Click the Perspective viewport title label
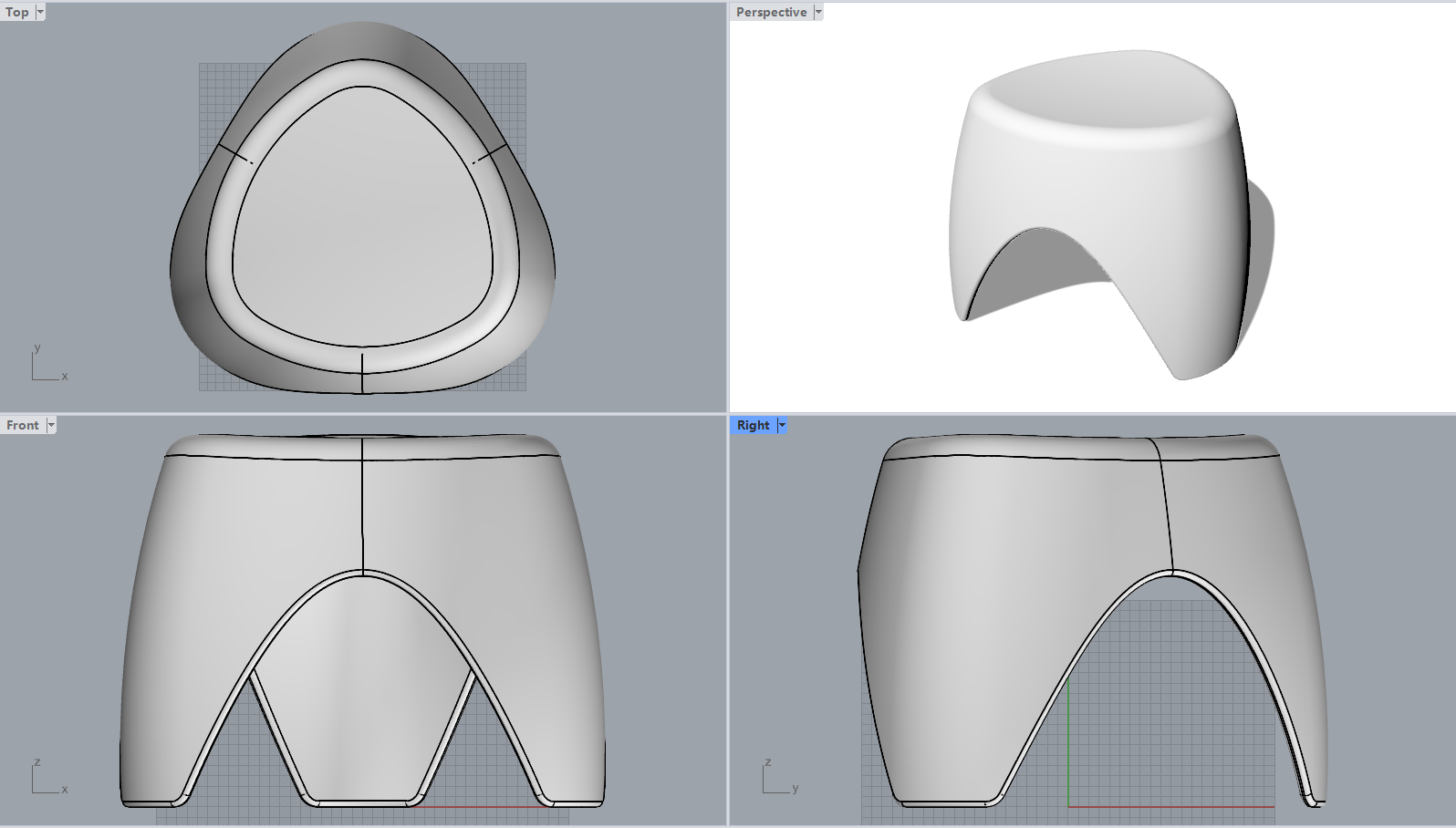This screenshot has width=1456, height=828. tap(771, 12)
